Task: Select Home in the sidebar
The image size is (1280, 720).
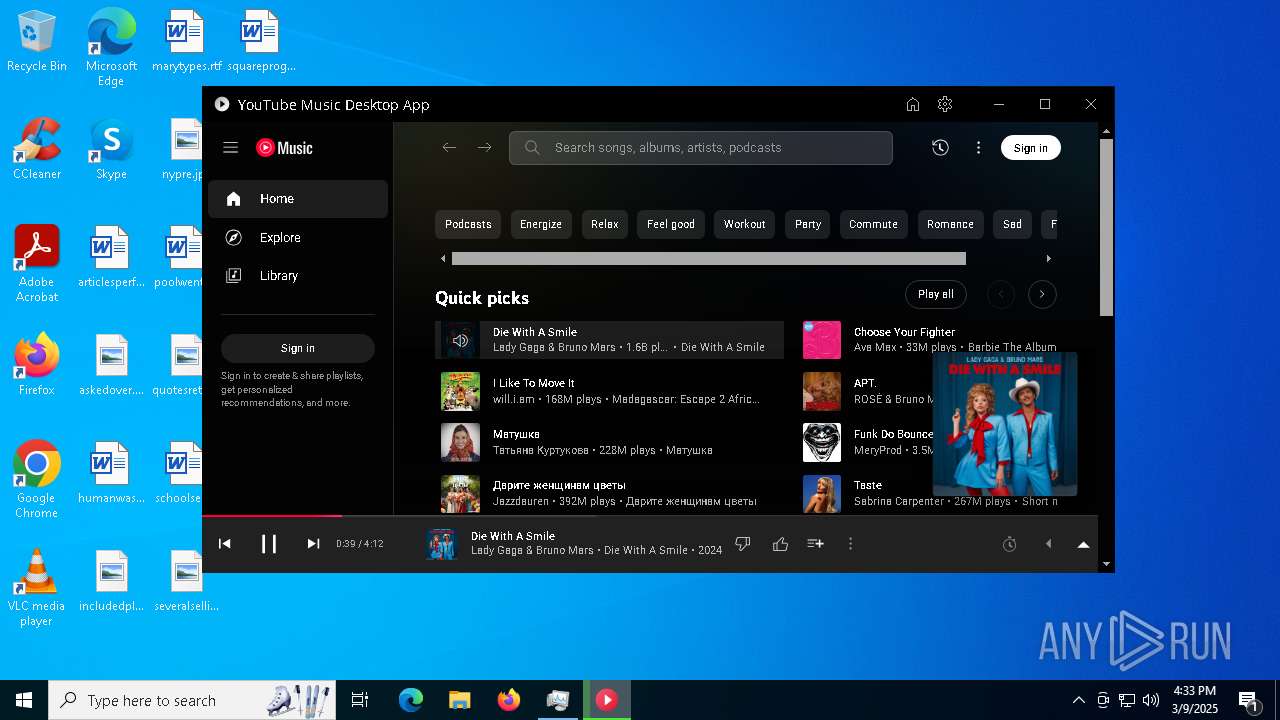Action: [x=298, y=199]
